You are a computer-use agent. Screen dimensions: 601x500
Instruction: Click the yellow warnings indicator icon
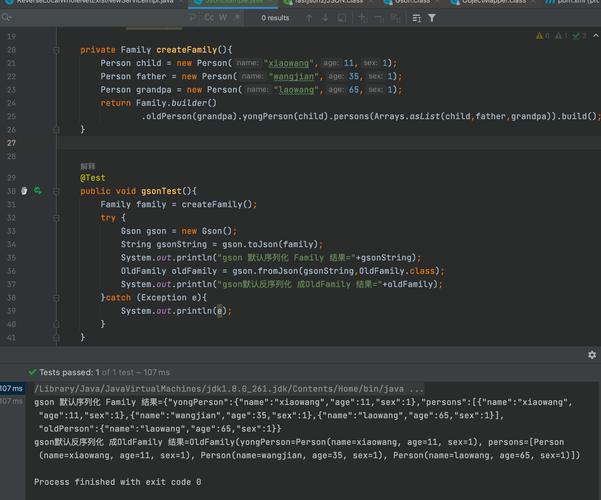point(542,36)
